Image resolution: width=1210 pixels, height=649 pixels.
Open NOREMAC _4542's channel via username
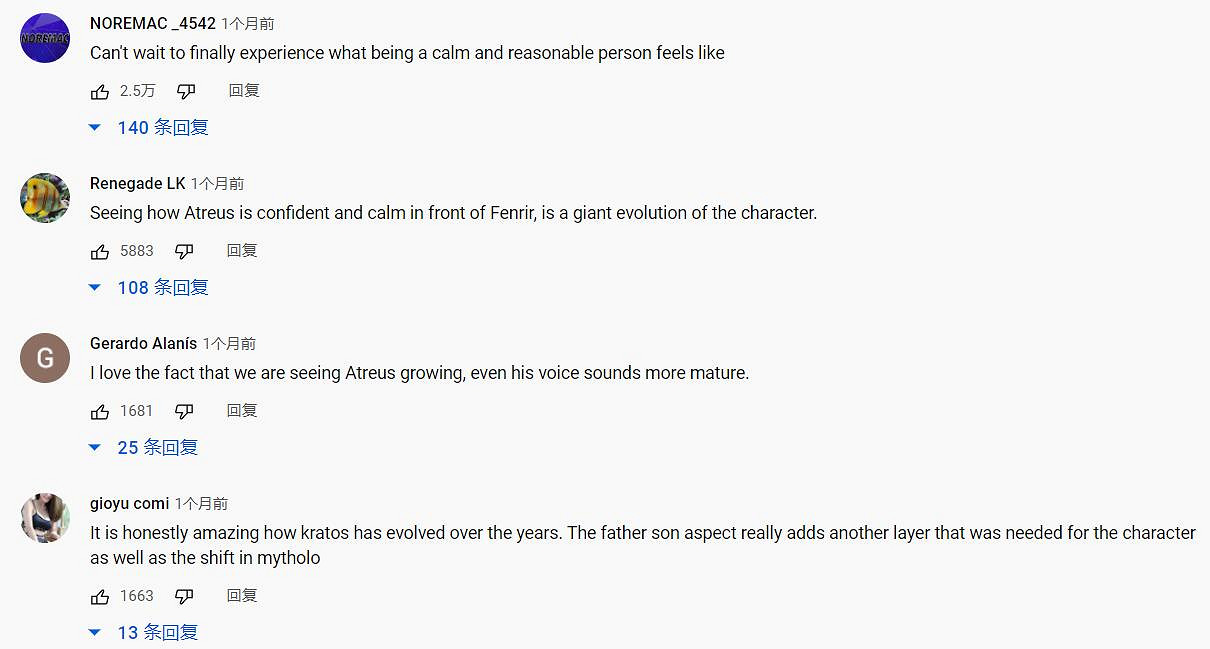[152, 23]
